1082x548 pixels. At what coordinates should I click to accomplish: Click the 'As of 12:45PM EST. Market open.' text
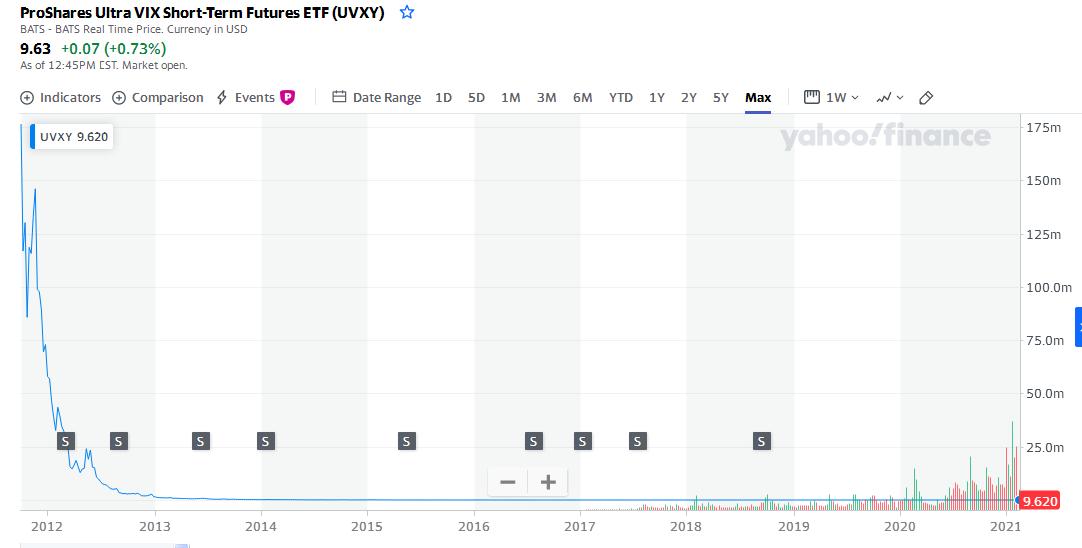(104, 66)
